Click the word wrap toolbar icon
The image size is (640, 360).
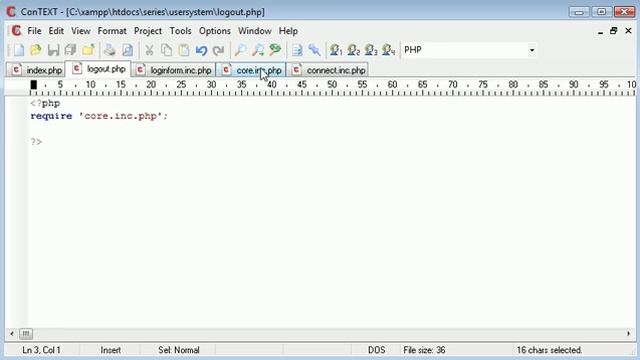point(297,50)
